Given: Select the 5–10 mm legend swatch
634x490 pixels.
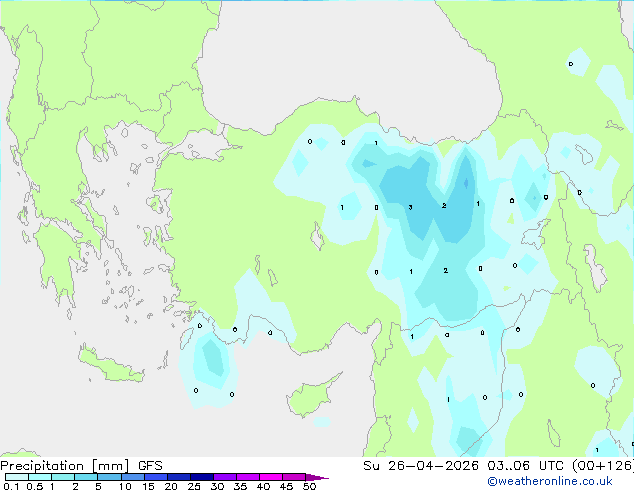Looking at the screenshot, I should [x=109, y=477].
